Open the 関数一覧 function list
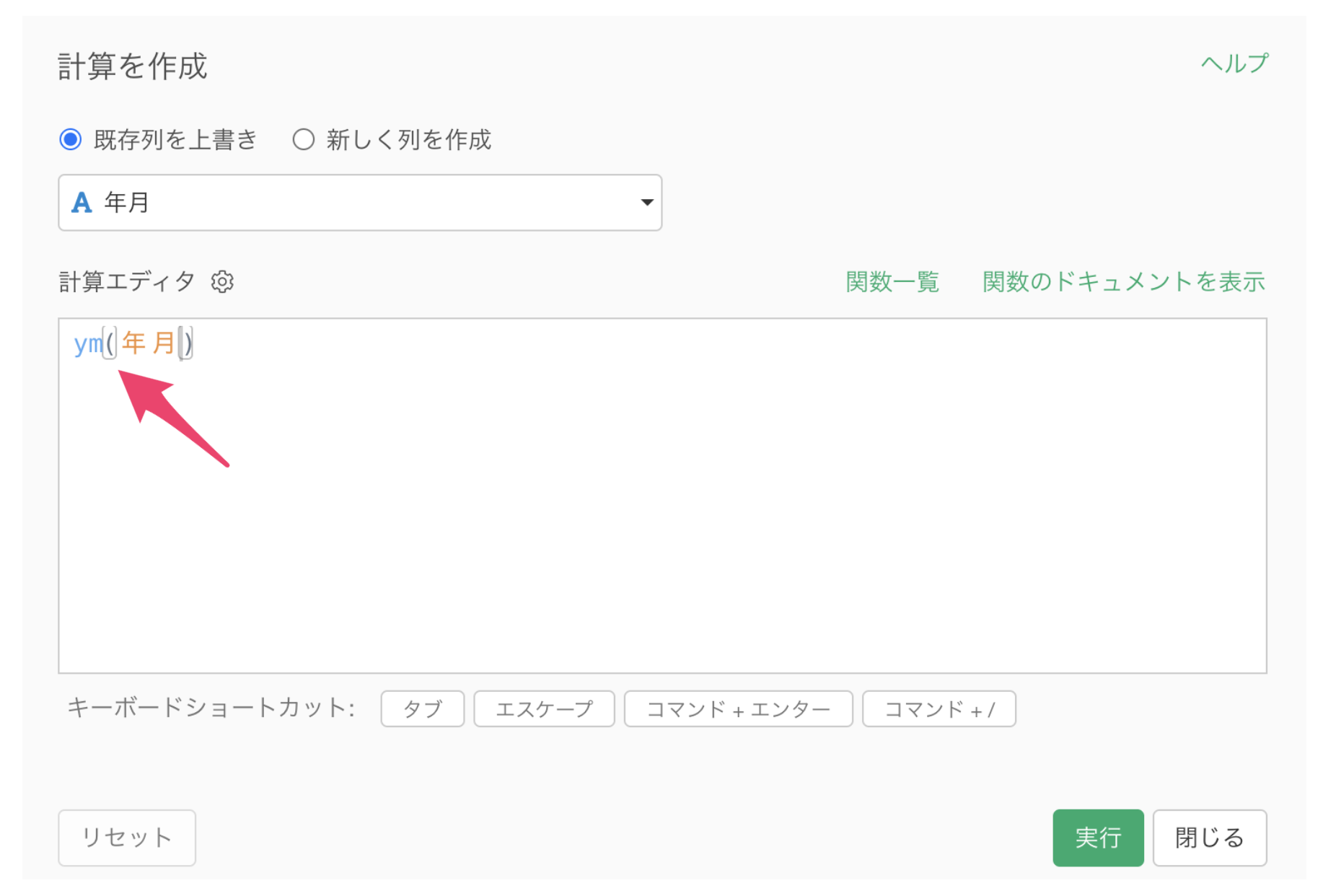The image size is (1323, 896). click(x=892, y=281)
